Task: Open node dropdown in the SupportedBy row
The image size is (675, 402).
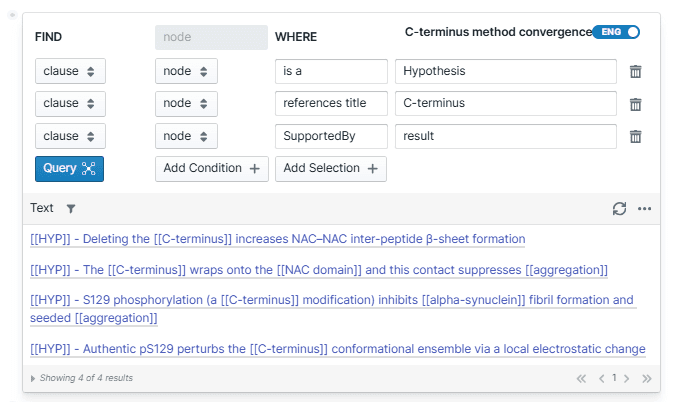Action: (186, 136)
